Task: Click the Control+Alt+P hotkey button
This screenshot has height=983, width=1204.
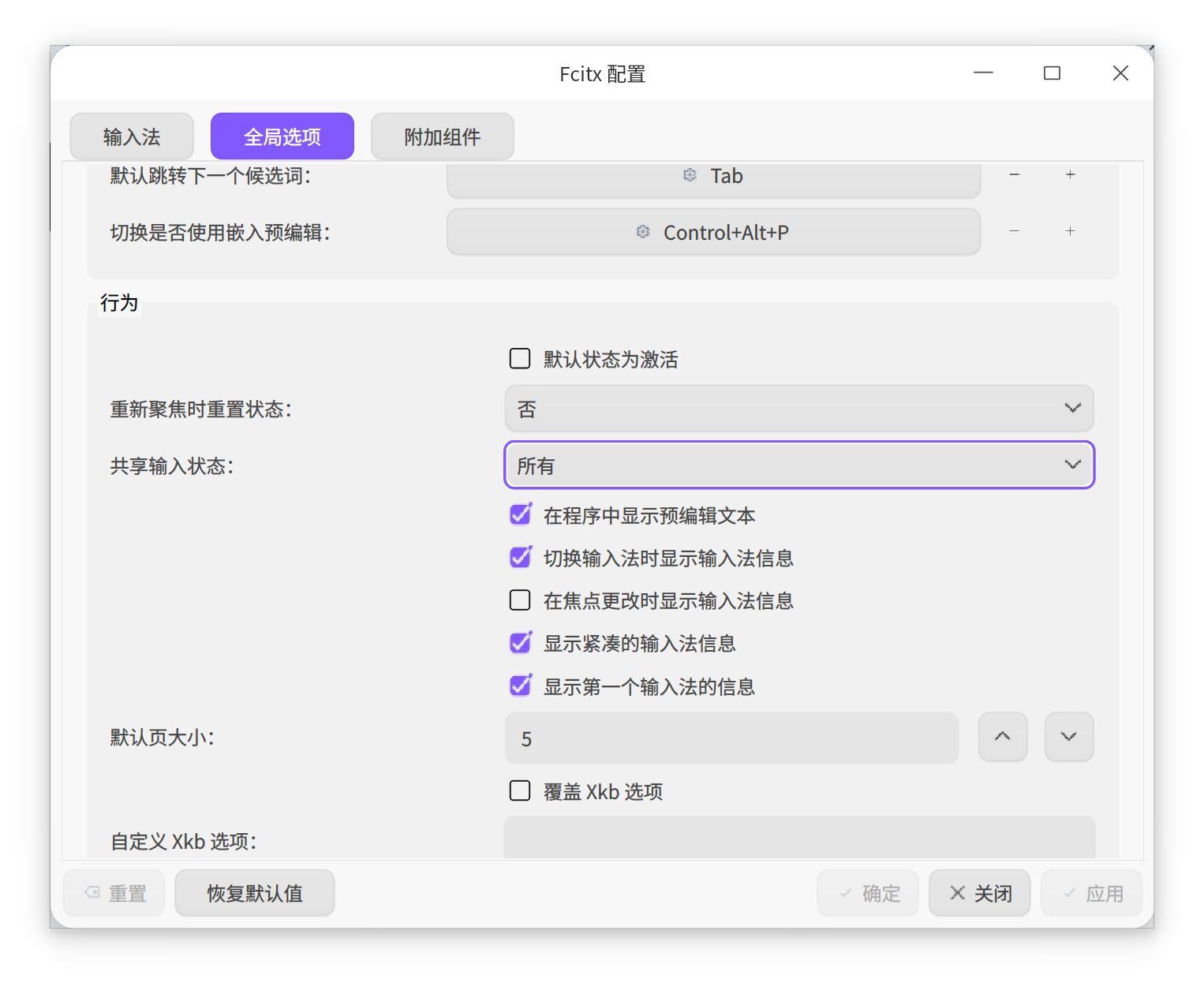Action: [714, 232]
